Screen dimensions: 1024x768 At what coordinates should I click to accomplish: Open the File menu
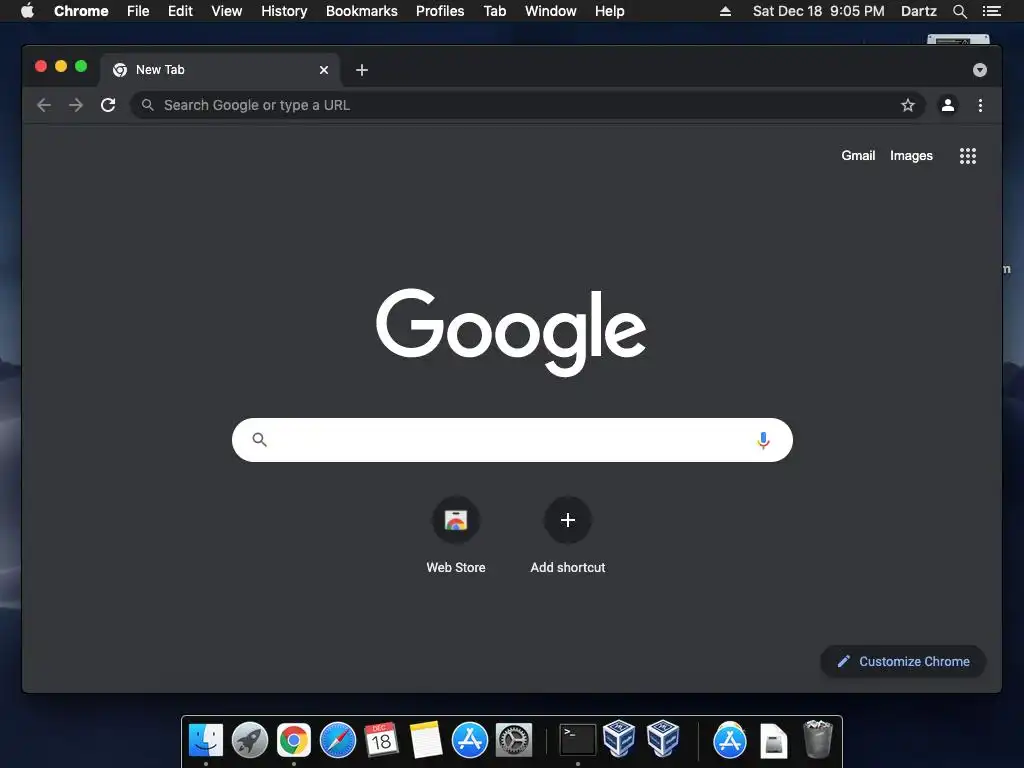[138, 11]
